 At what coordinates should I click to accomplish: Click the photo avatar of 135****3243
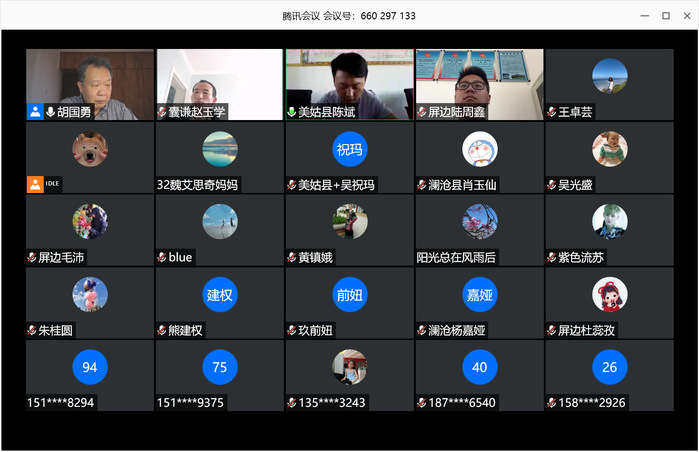350,367
